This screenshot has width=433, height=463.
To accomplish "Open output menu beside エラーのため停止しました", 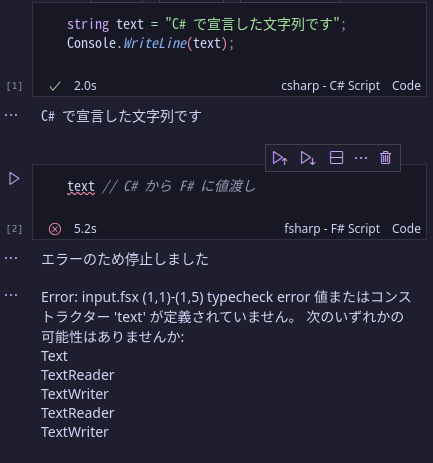I will point(11,258).
